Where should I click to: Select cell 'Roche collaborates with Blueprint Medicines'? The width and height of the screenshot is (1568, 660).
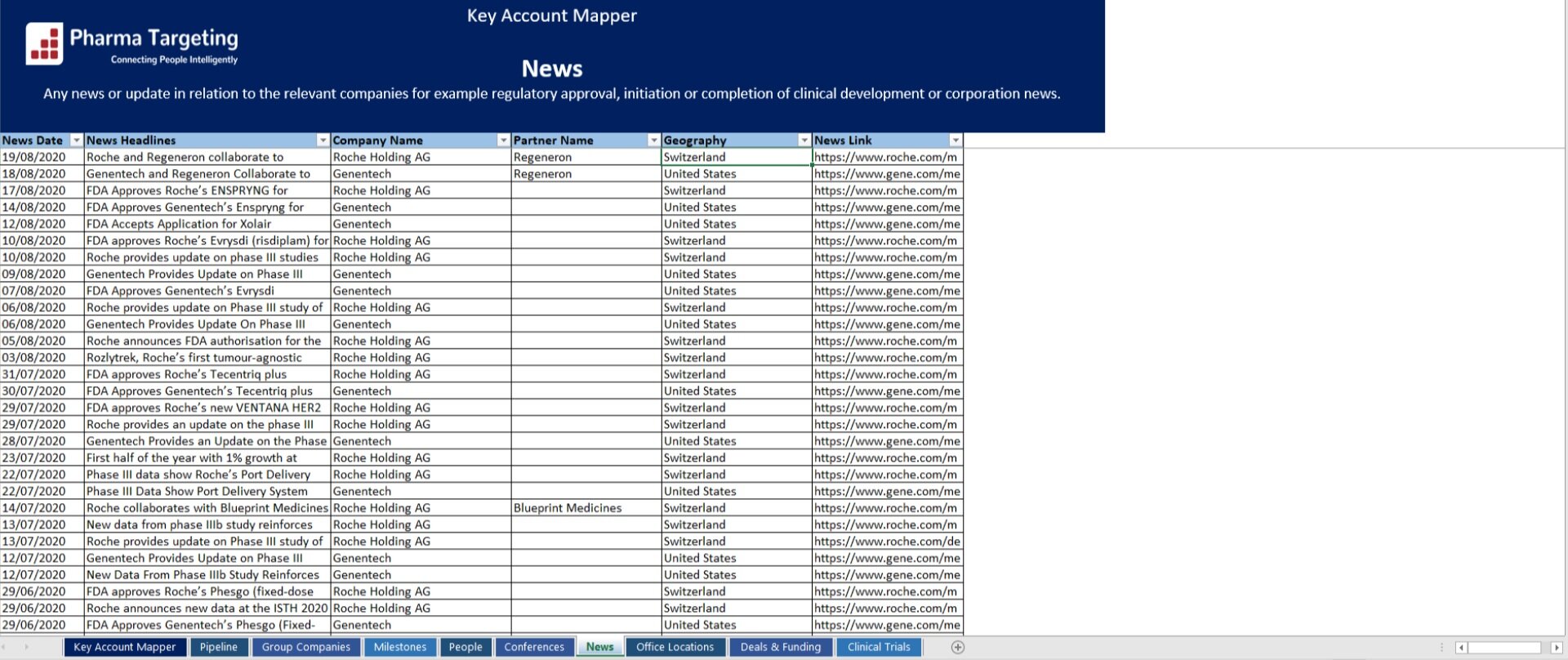coord(207,508)
